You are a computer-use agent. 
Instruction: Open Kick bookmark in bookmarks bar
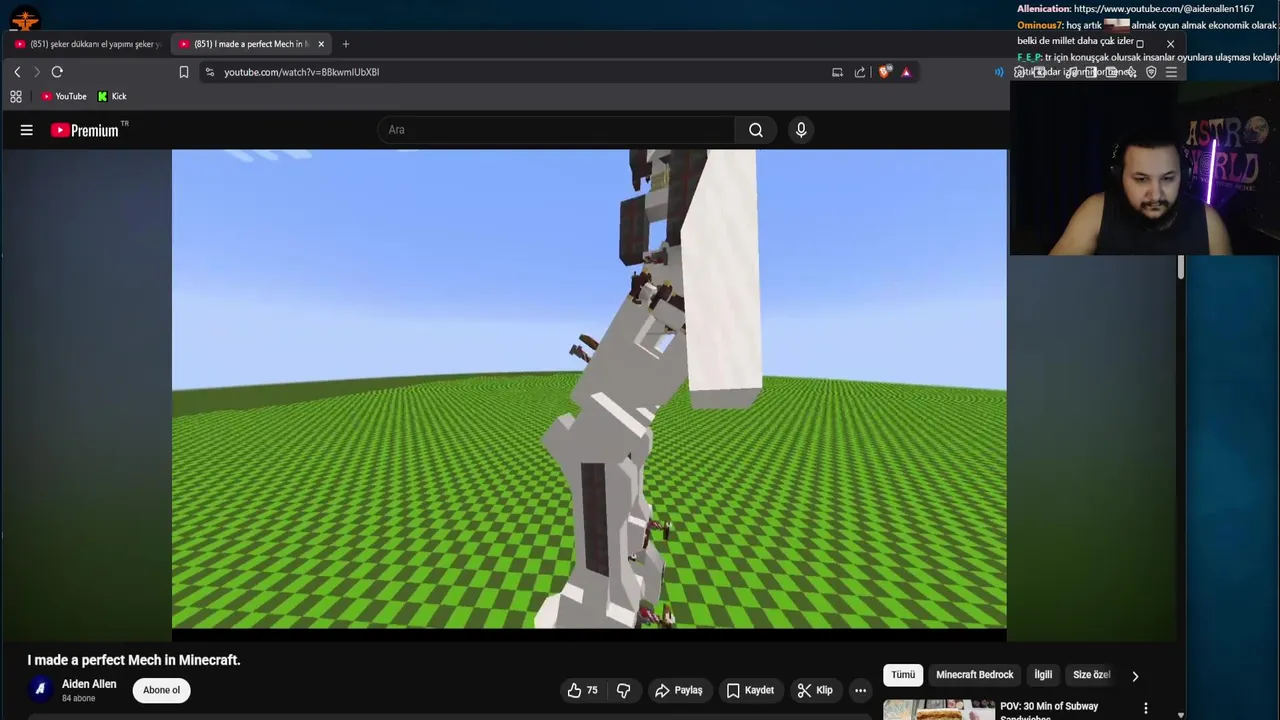click(112, 96)
